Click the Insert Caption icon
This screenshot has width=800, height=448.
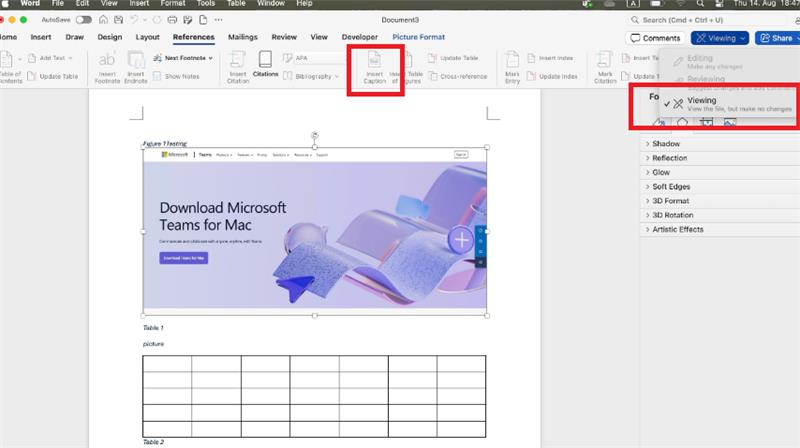point(374,60)
